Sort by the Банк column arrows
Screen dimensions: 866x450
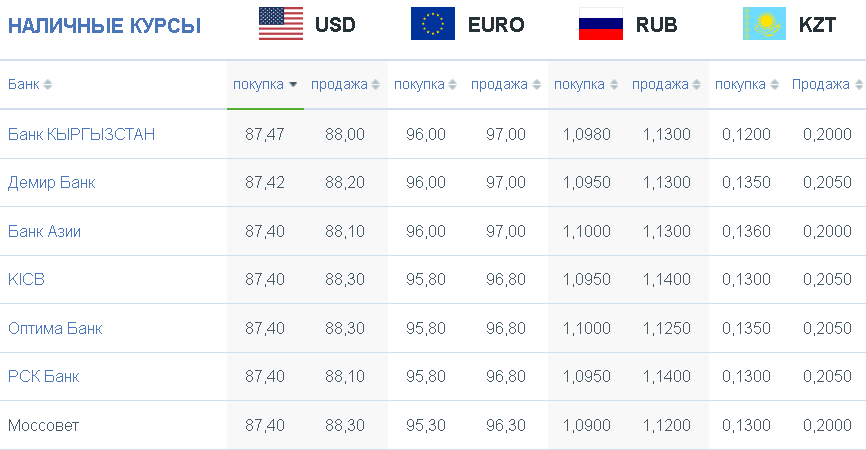click(x=47, y=84)
